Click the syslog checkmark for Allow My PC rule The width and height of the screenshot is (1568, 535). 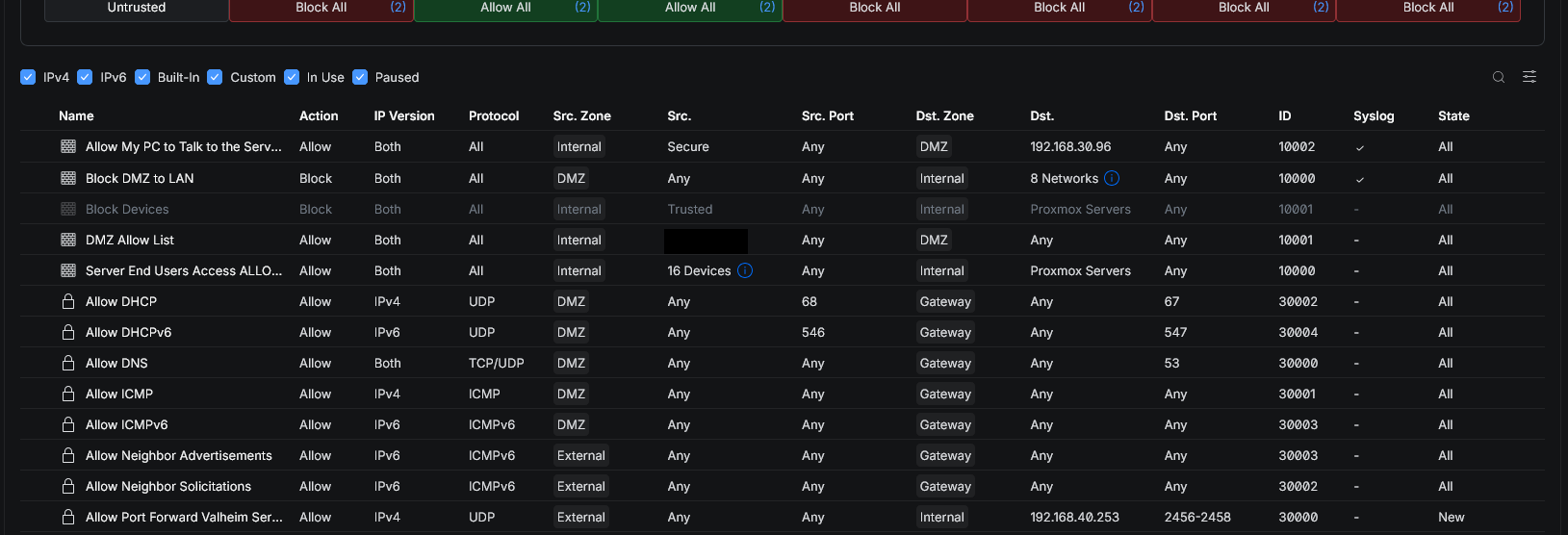click(1359, 147)
